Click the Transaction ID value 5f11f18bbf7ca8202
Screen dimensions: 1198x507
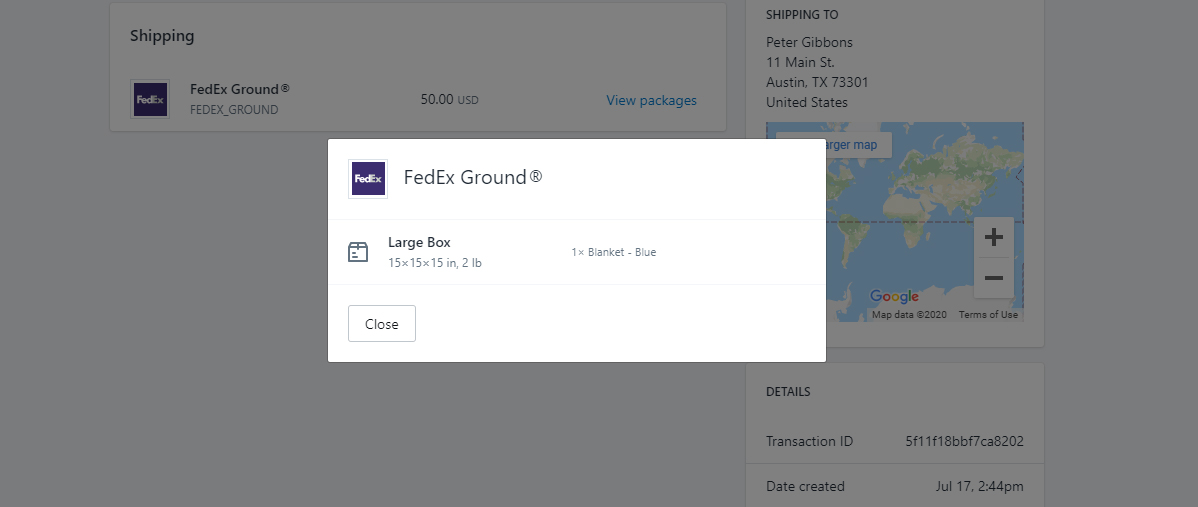(x=964, y=441)
